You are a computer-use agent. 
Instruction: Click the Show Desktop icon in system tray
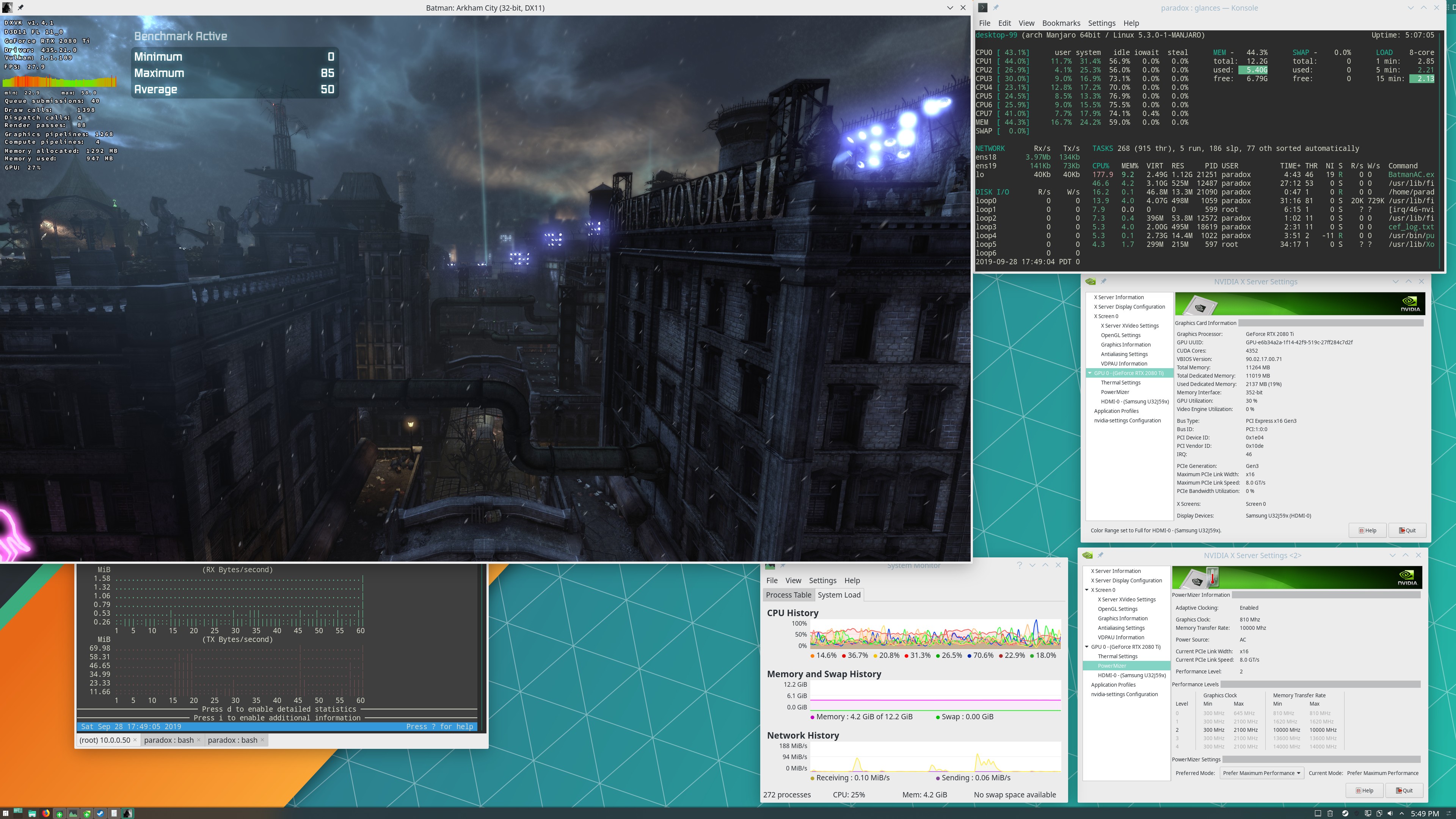(x=1318, y=813)
